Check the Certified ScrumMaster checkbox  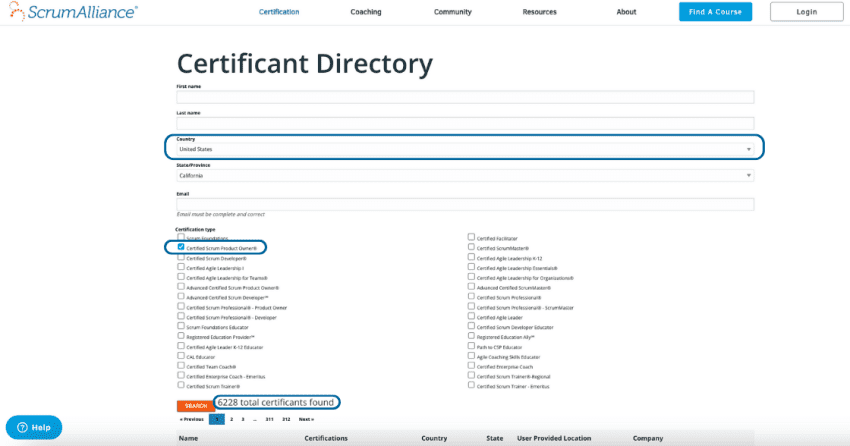(x=472, y=247)
